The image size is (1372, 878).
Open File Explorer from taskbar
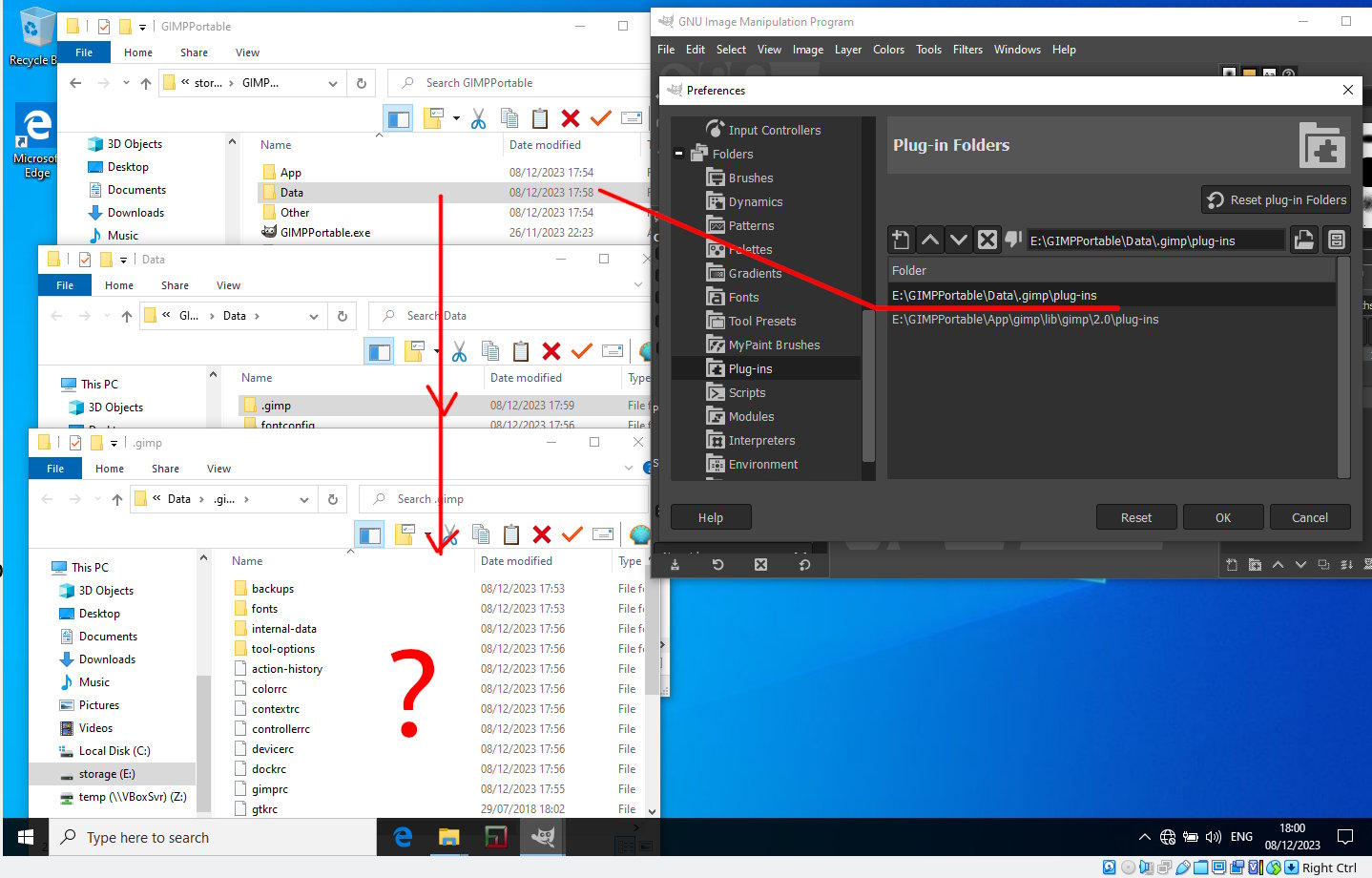click(449, 837)
